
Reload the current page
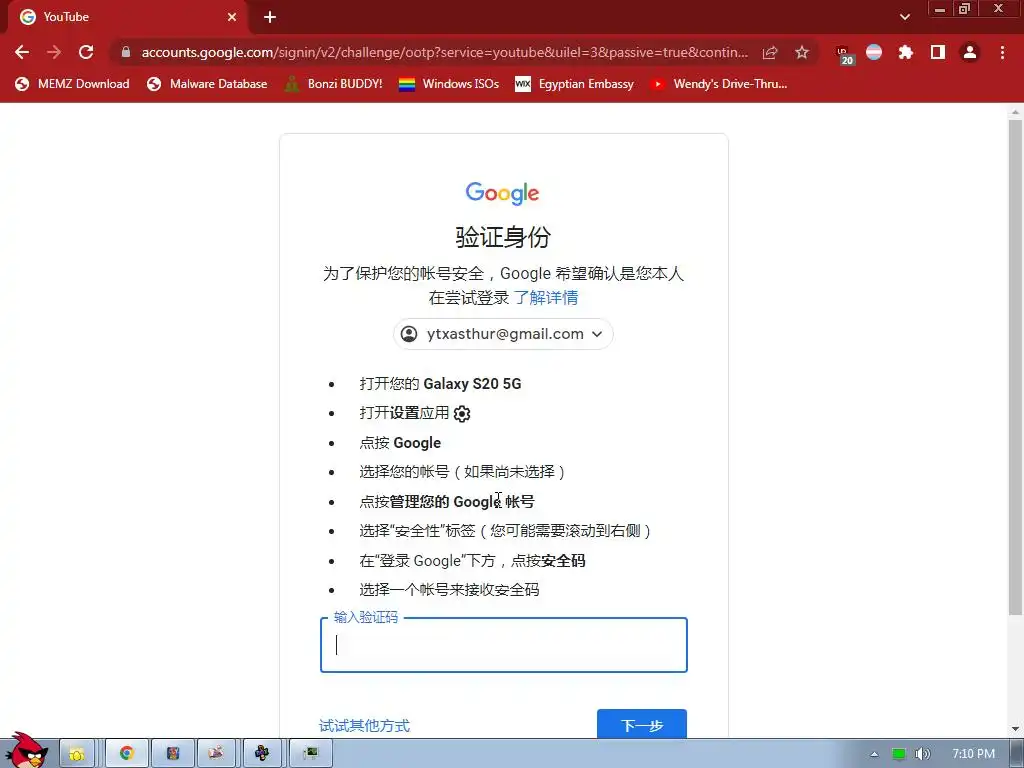click(86, 52)
